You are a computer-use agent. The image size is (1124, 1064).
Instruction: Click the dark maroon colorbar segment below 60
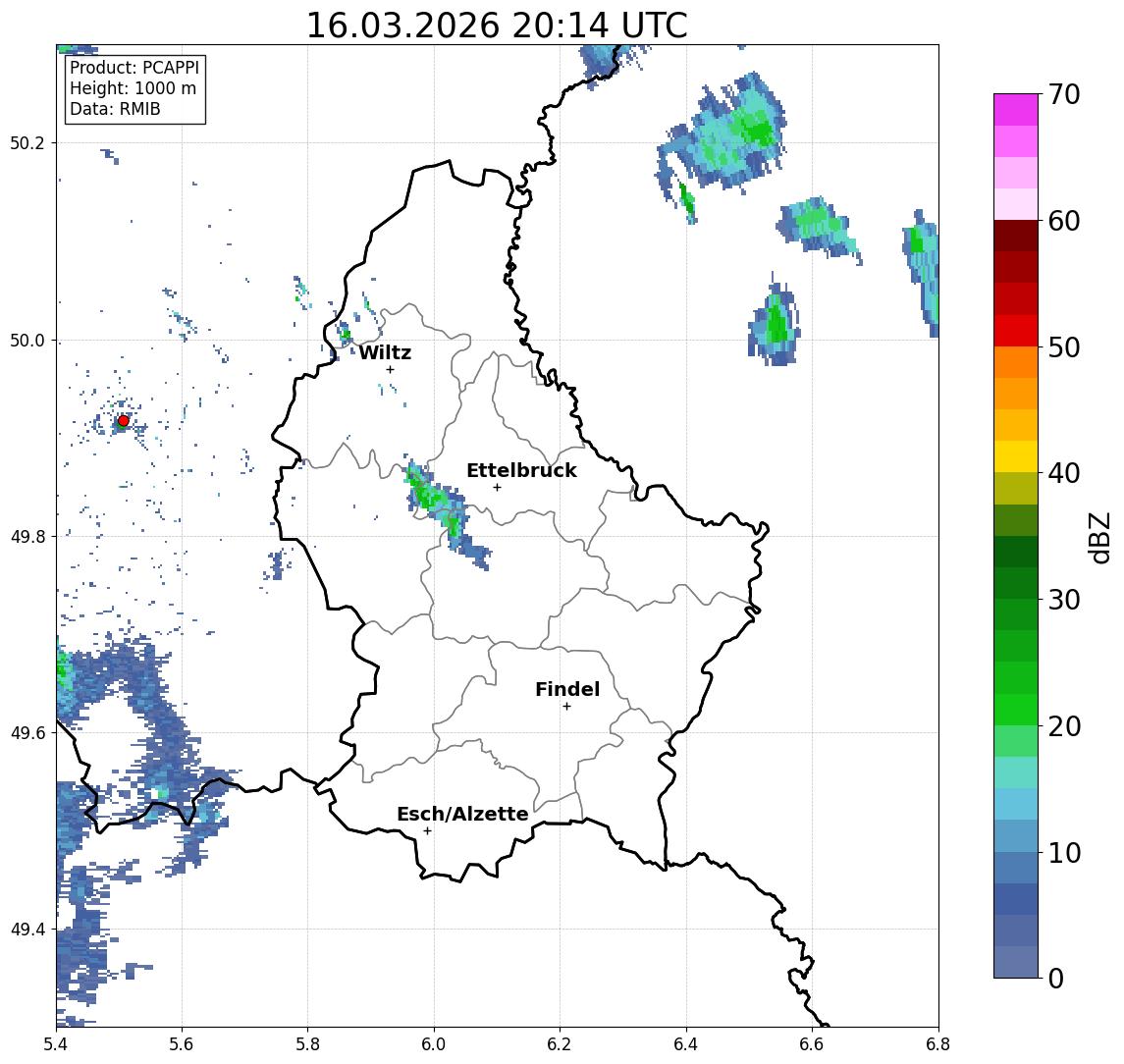[1016, 236]
